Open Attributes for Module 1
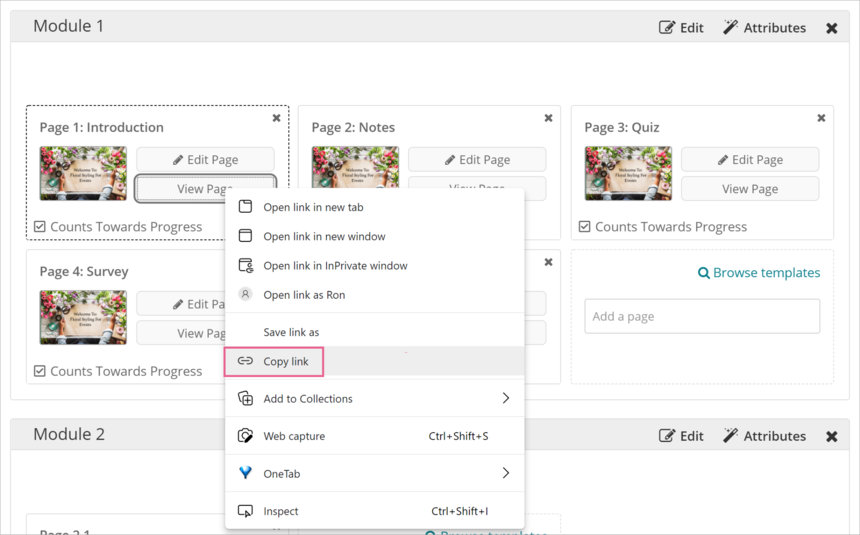Viewport: 860px width, 535px height. [765, 27]
